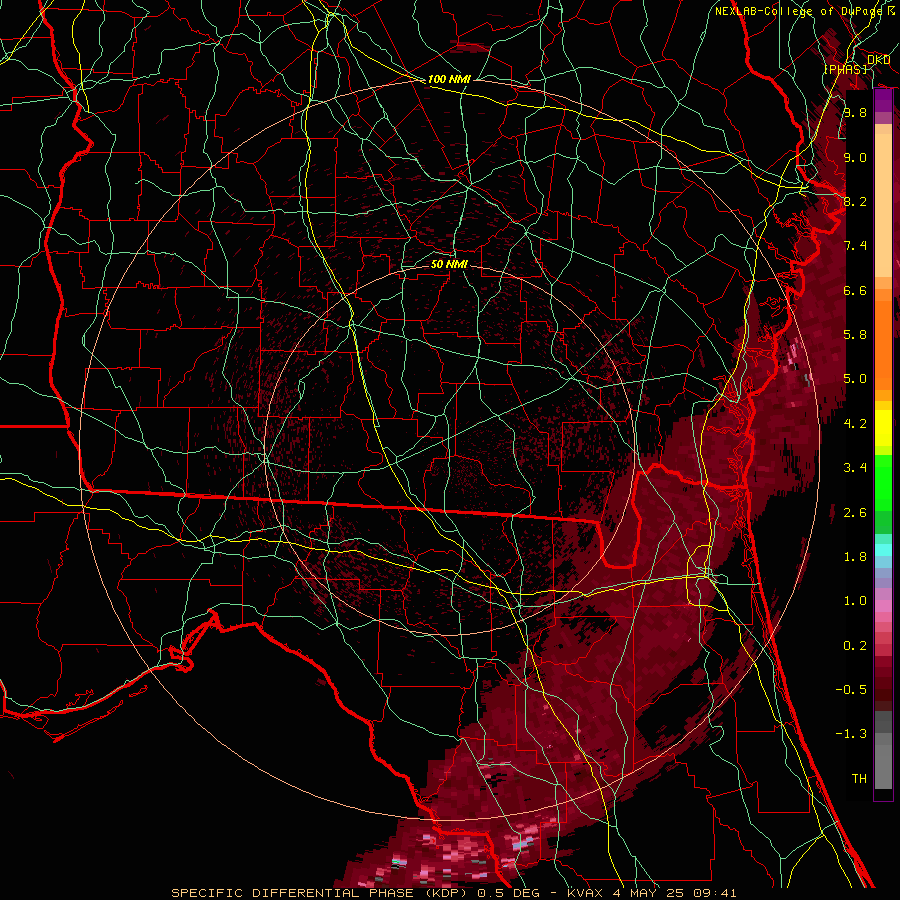Click the DKD label above the color scale
Viewport: 900px width, 900px height.
tap(878, 60)
